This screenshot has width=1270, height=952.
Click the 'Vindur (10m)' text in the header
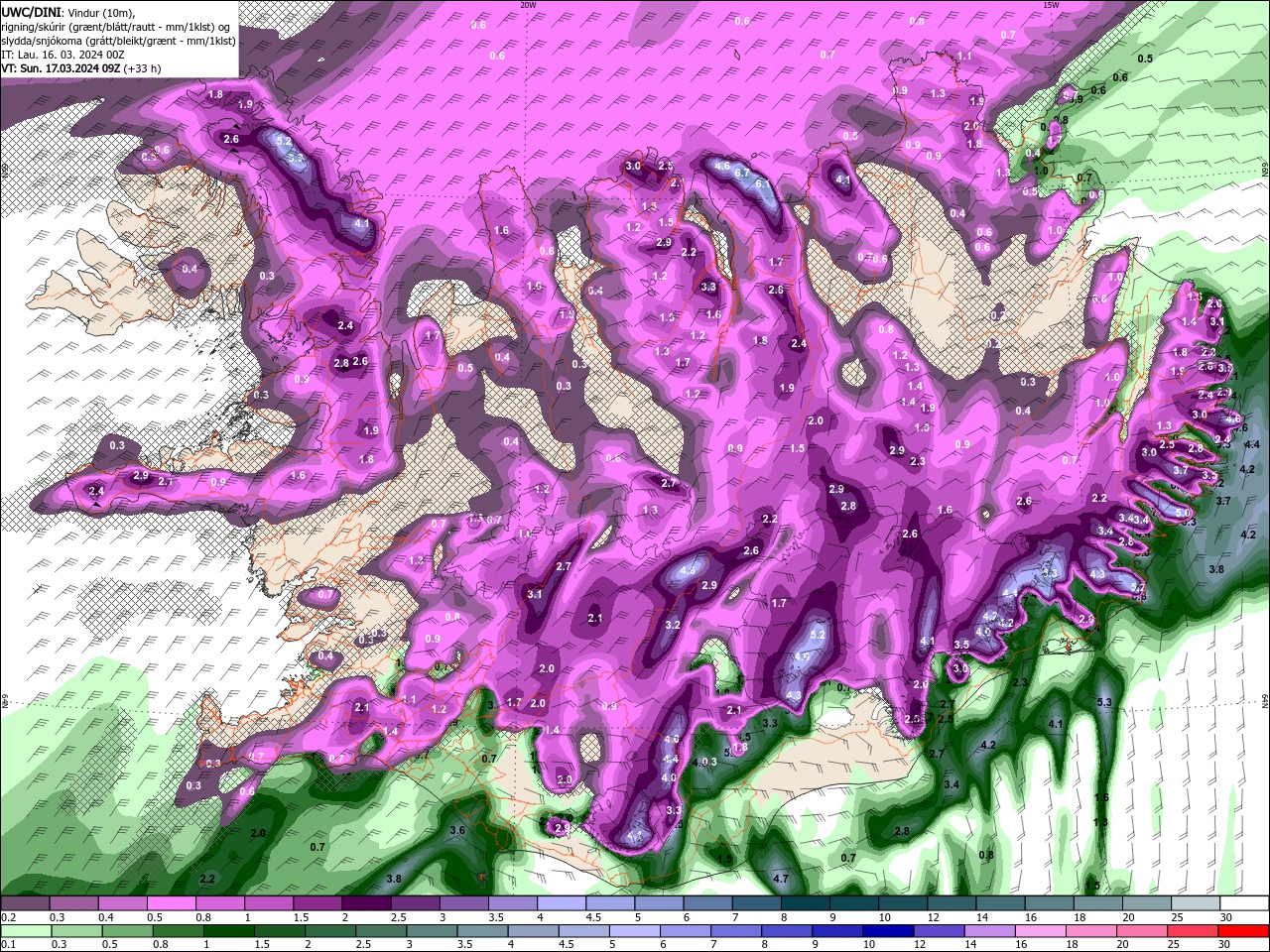pos(102,12)
